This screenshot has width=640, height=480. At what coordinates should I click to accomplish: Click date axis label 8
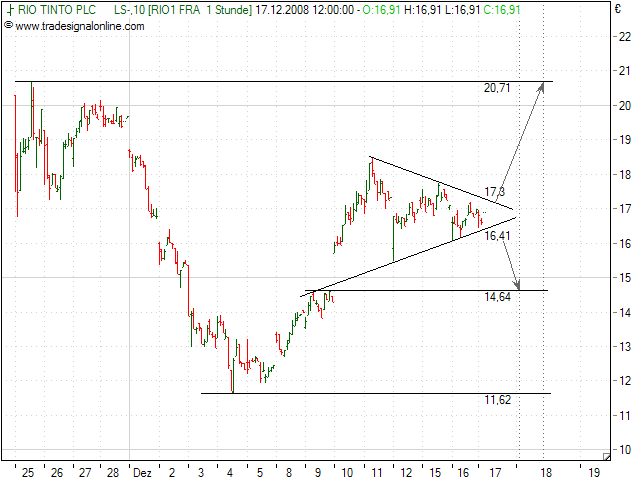point(289,473)
